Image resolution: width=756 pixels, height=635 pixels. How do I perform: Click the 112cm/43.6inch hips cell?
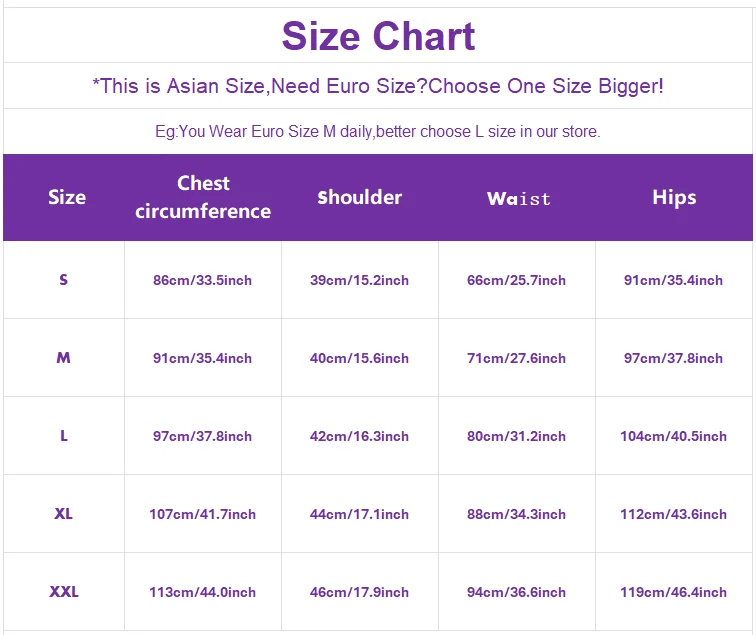pos(673,514)
